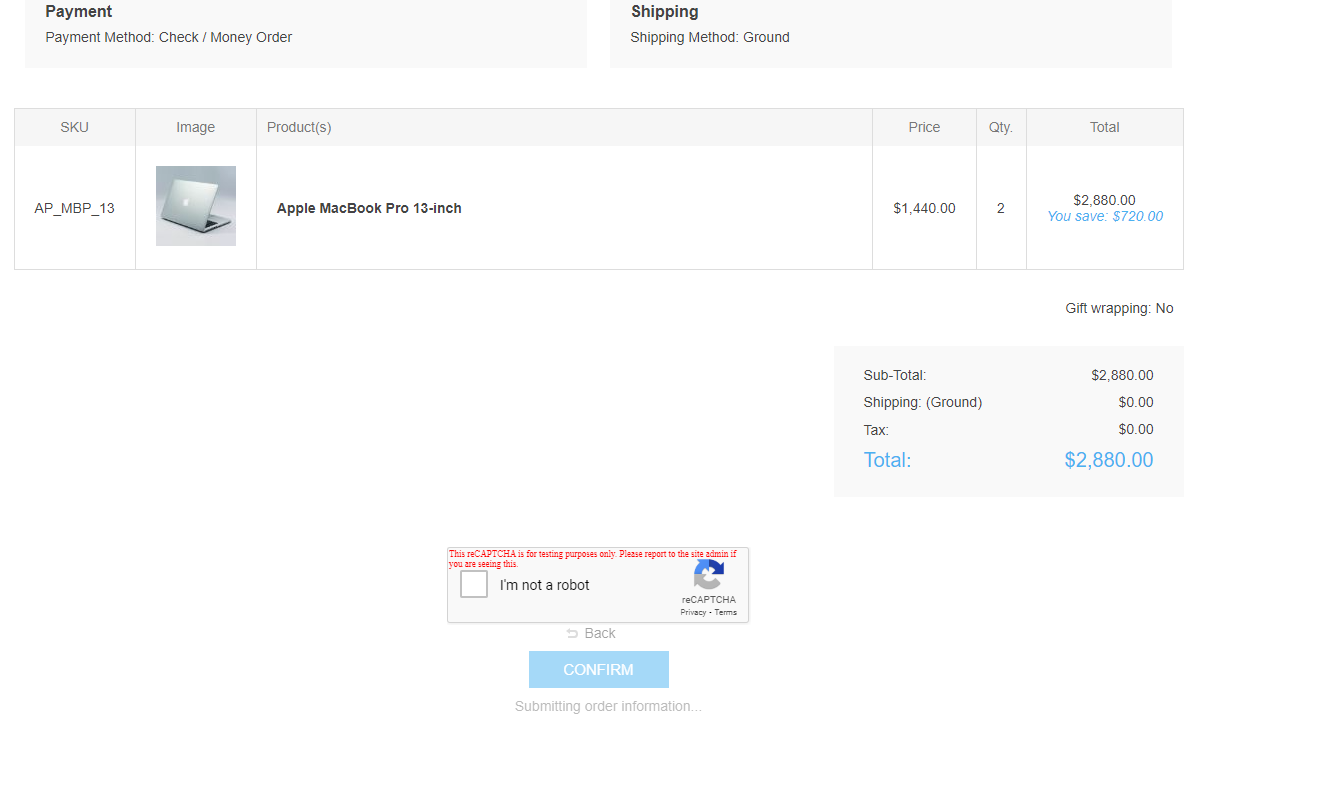Click the Payment section header
Viewport: 1317px width, 785px height.
tap(78, 11)
